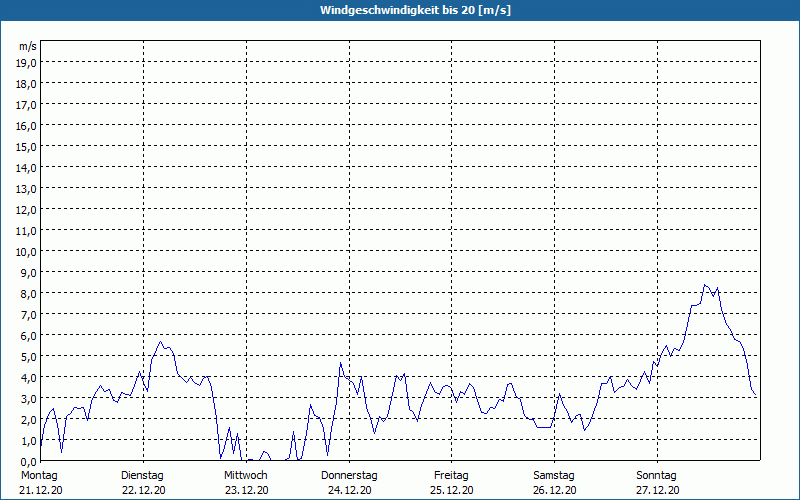Click the date label 25.12.20

(452, 490)
